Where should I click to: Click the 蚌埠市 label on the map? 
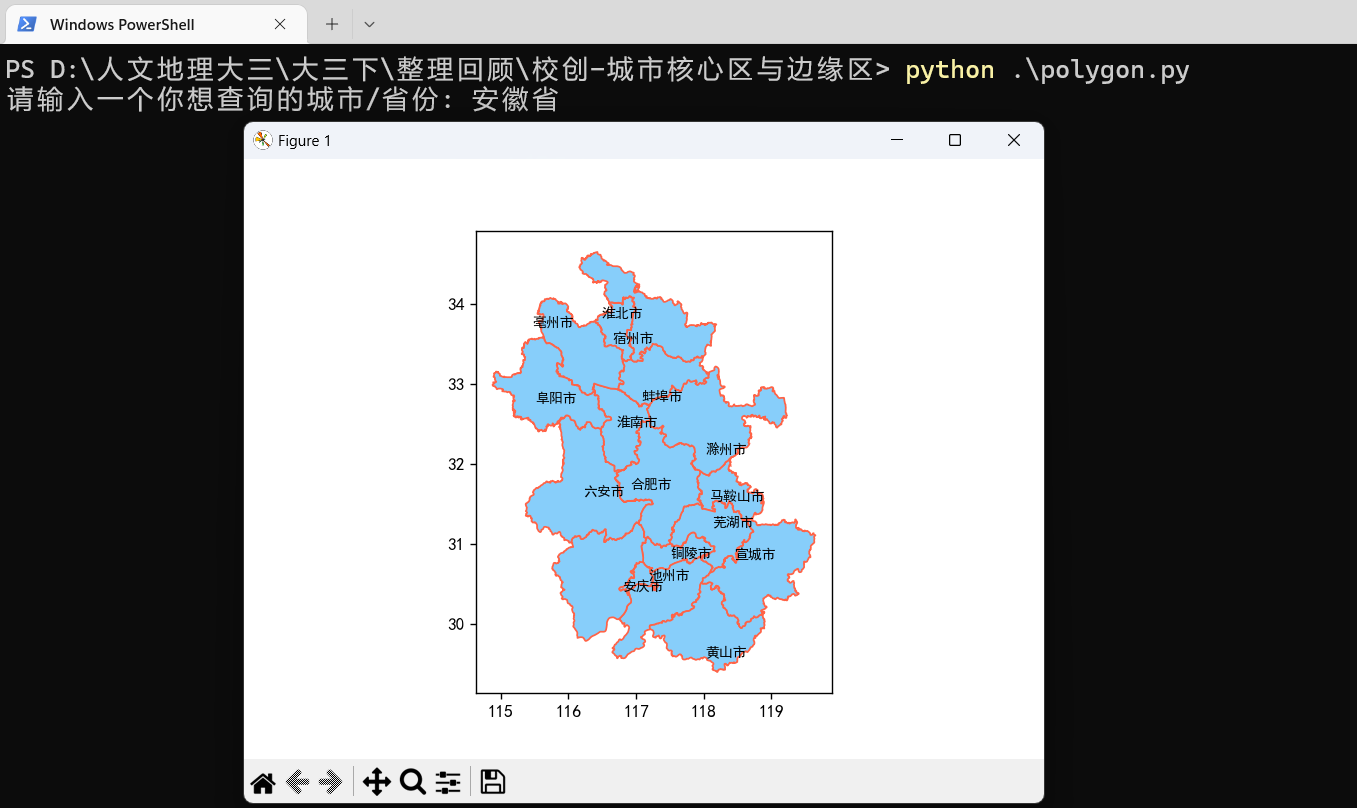click(x=662, y=396)
